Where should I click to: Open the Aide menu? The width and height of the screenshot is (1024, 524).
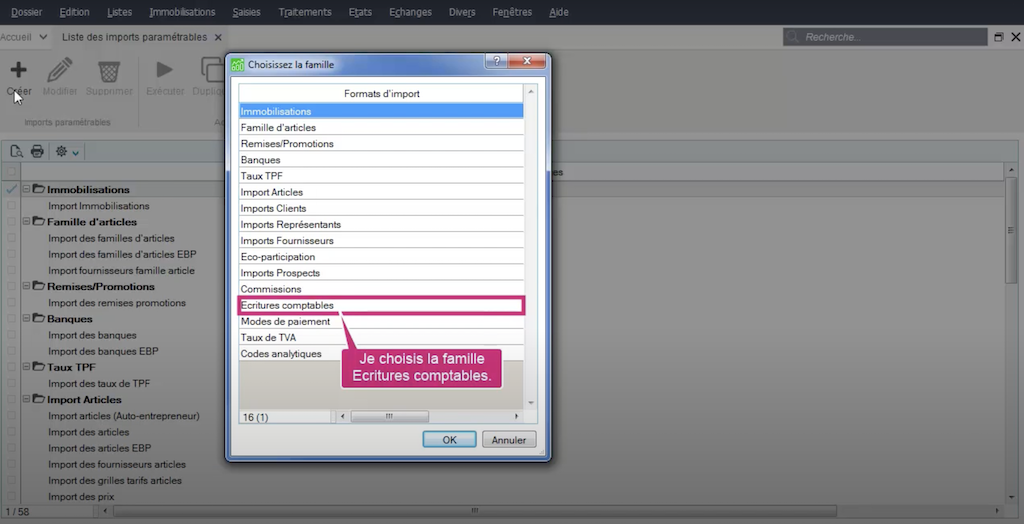pyautogui.click(x=558, y=12)
